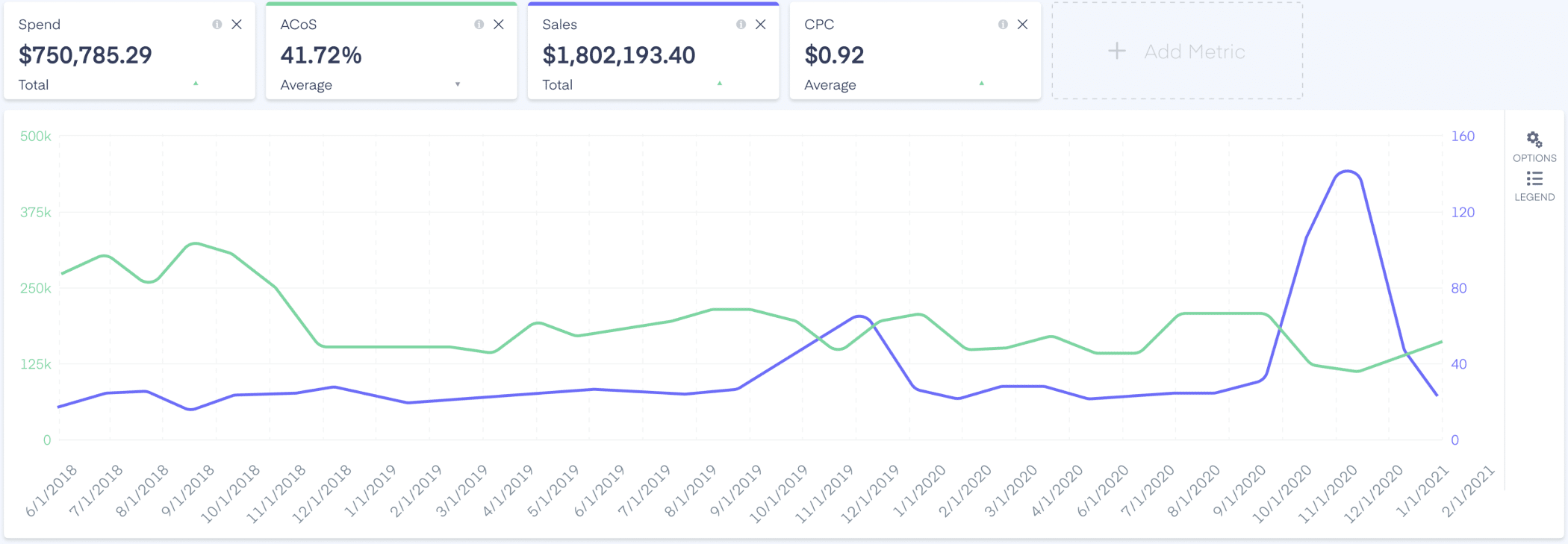Click the Total label under Spend
The width and height of the screenshot is (1568, 544).
pyautogui.click(x=34, y=85)
